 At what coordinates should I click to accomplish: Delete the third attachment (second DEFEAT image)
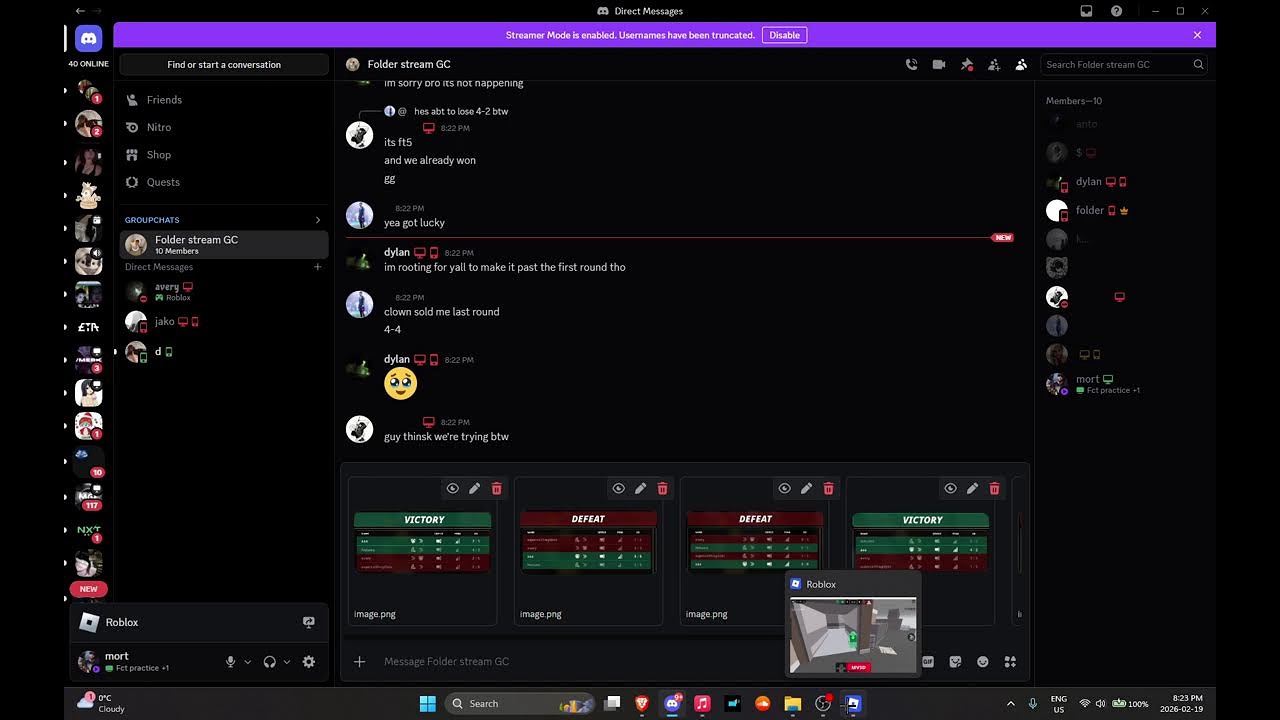(x=829, y=489)
